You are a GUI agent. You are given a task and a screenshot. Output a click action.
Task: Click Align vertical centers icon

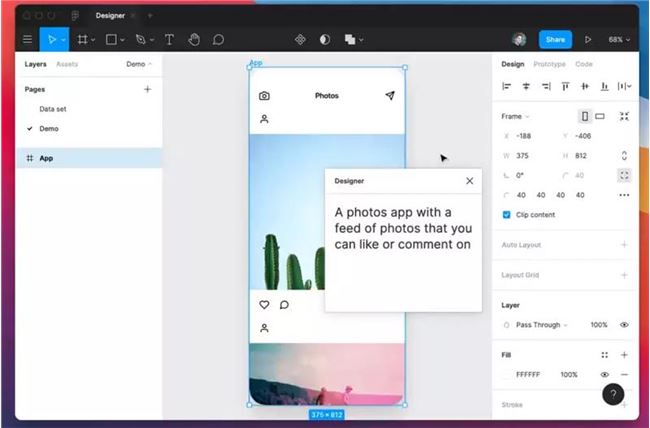585,86
